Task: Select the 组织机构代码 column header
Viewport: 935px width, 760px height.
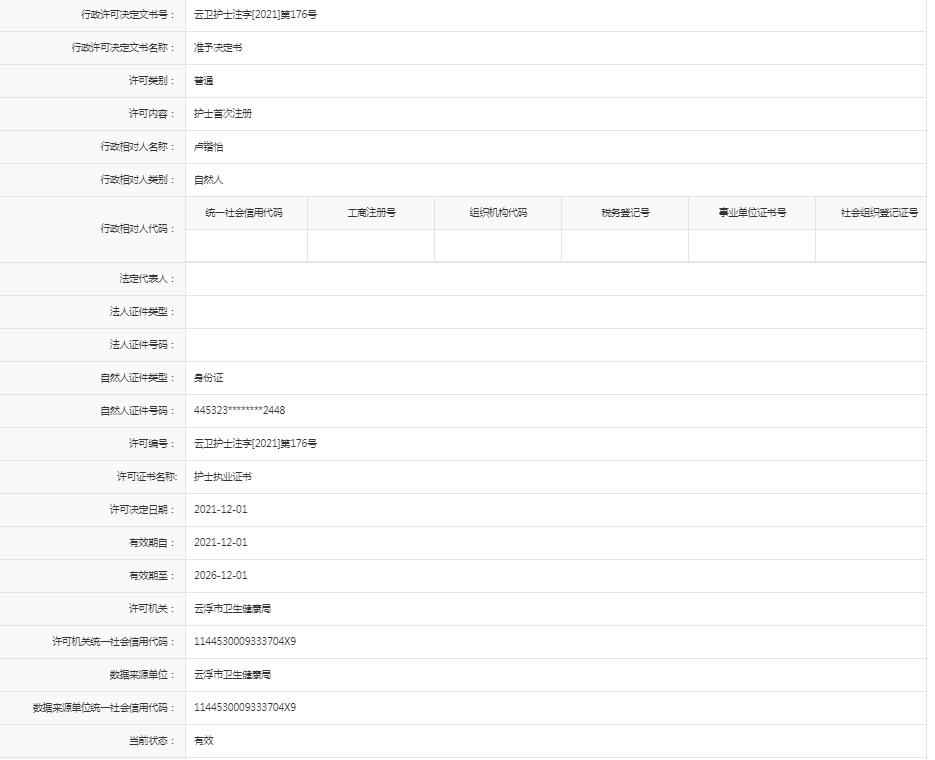Action: 498,211
